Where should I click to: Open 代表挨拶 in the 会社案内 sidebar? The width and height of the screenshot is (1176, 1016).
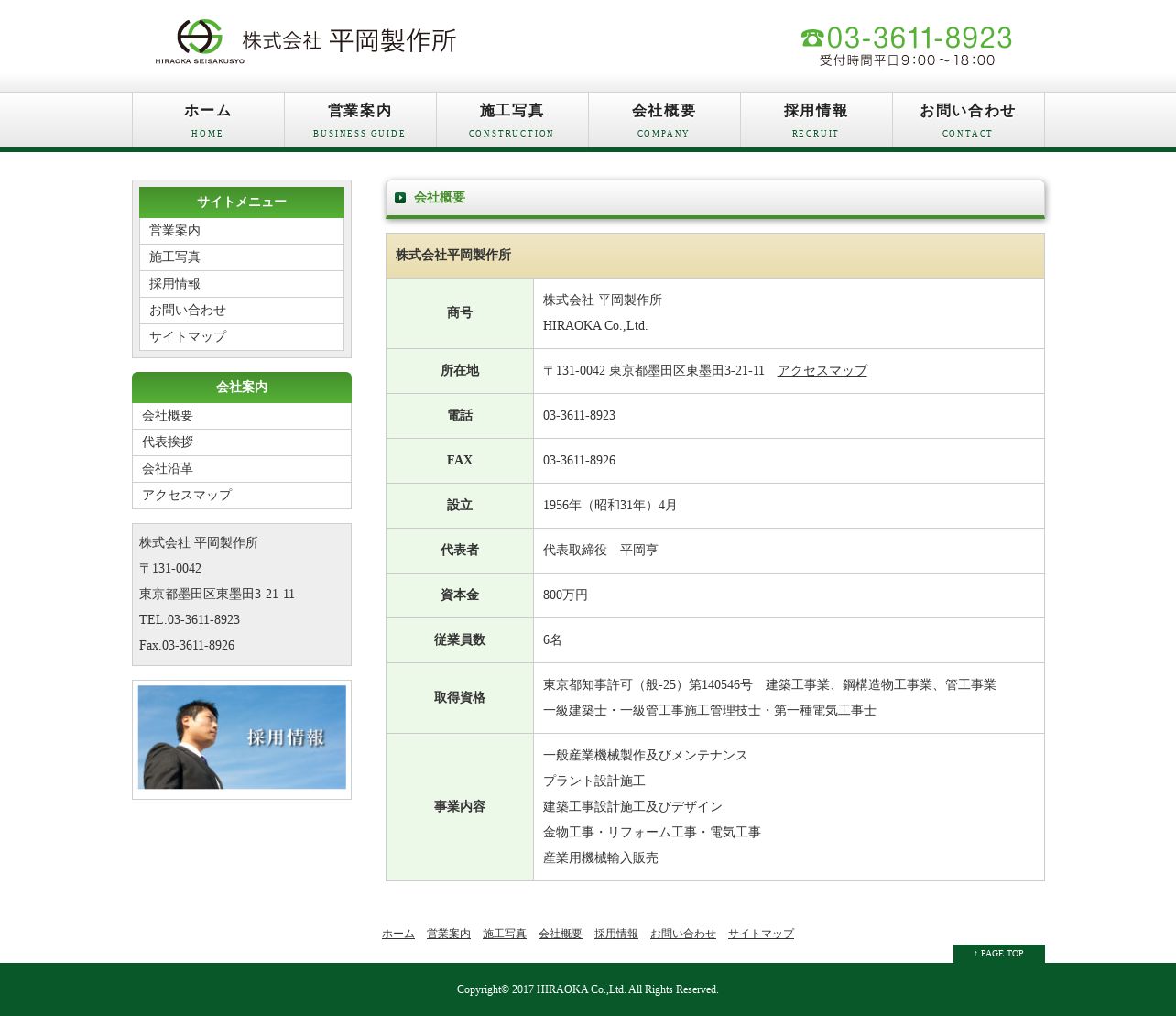242,442
